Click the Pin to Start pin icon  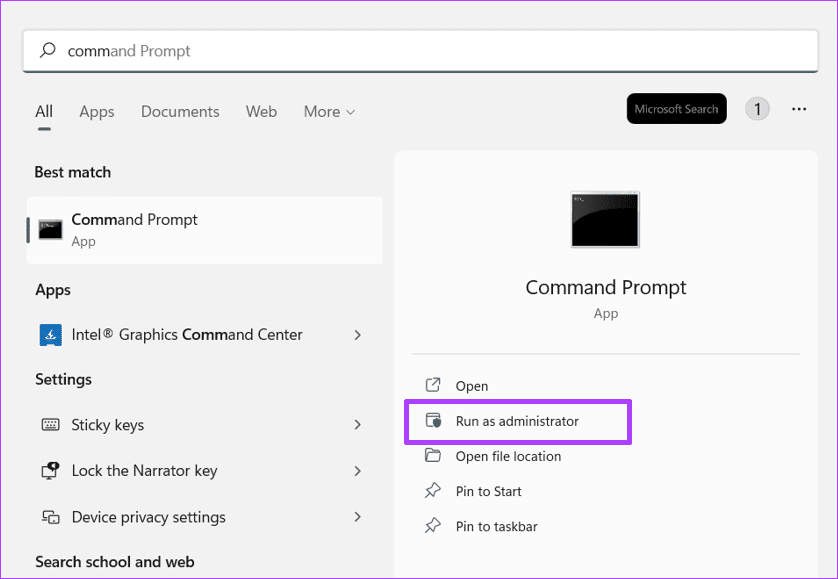tap(432, 490)
